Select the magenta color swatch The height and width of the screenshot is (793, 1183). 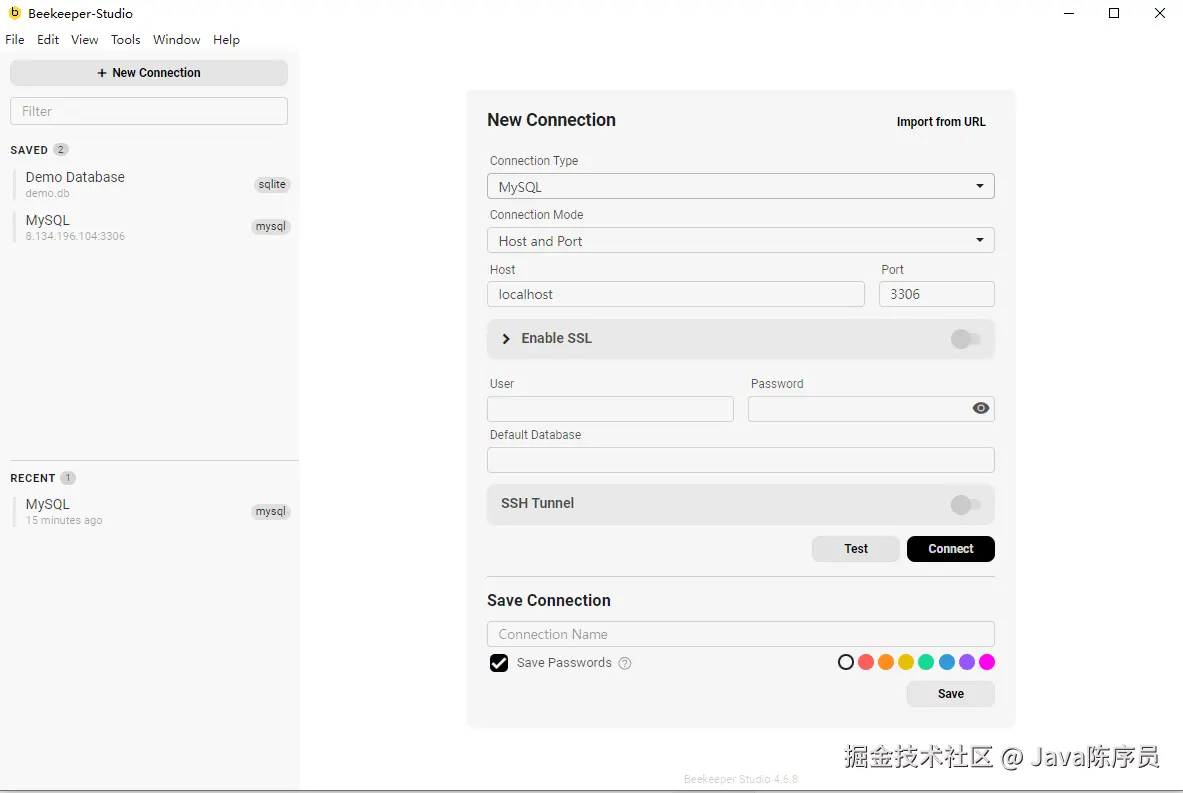(986, 662)
